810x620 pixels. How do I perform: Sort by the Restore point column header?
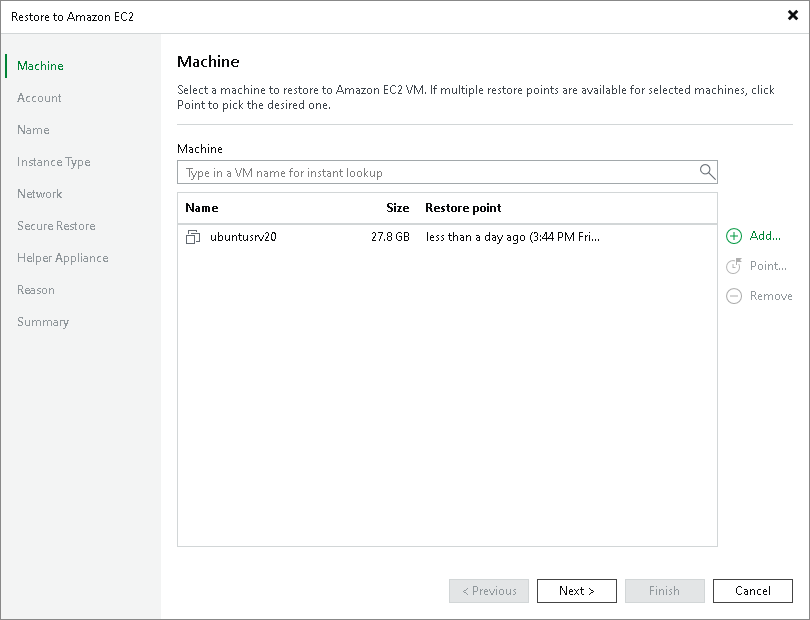(463, 208)
